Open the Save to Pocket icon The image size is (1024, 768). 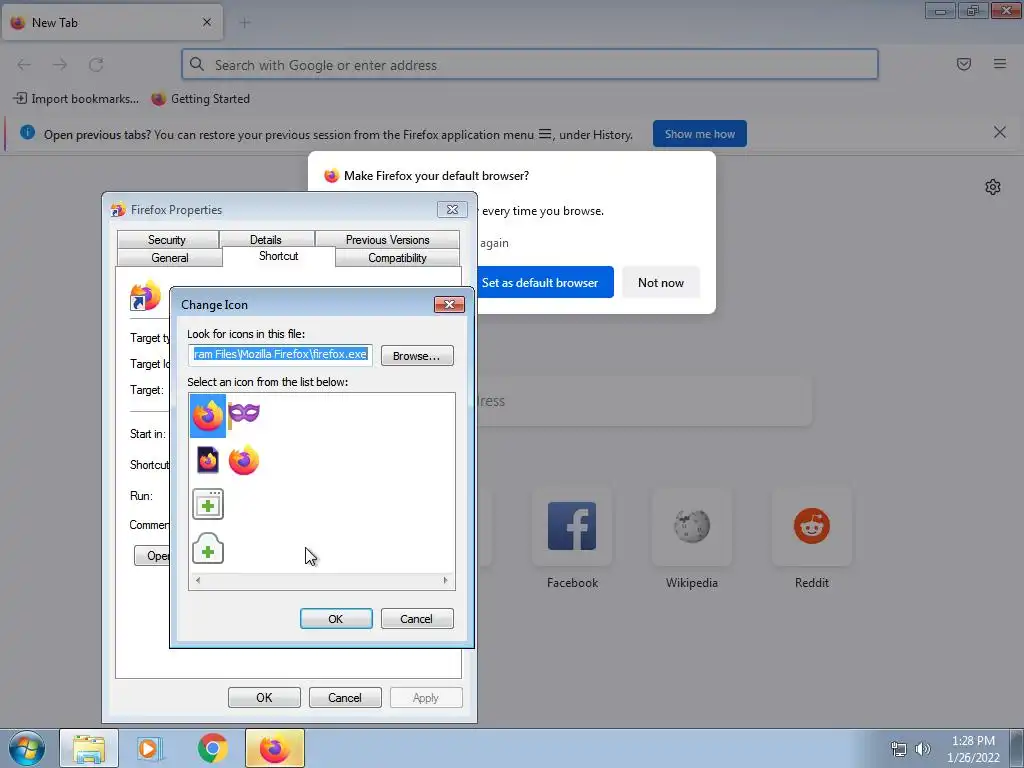(x=964, y=64)
